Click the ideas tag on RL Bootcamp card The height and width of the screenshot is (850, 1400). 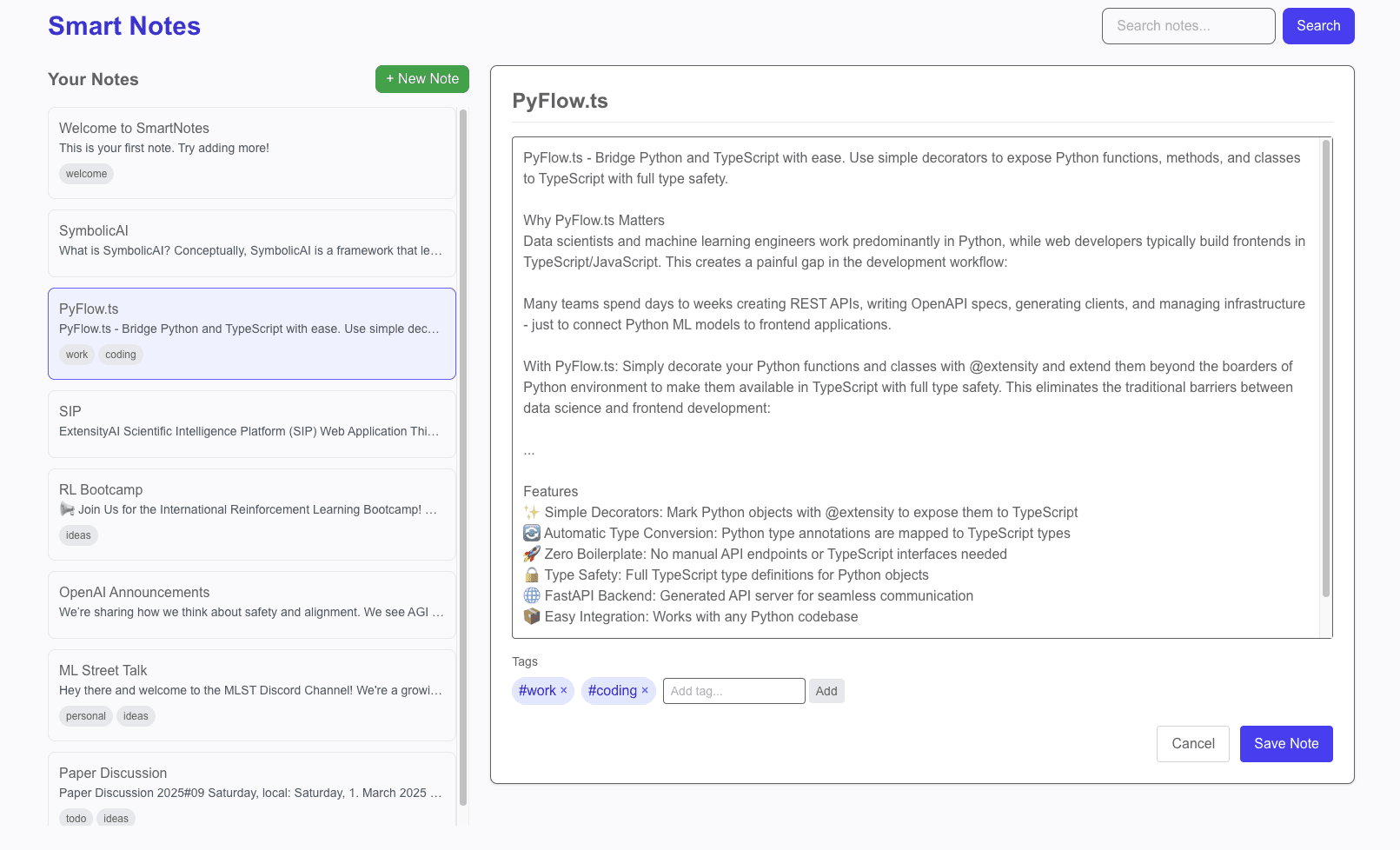tap(78, 535)
